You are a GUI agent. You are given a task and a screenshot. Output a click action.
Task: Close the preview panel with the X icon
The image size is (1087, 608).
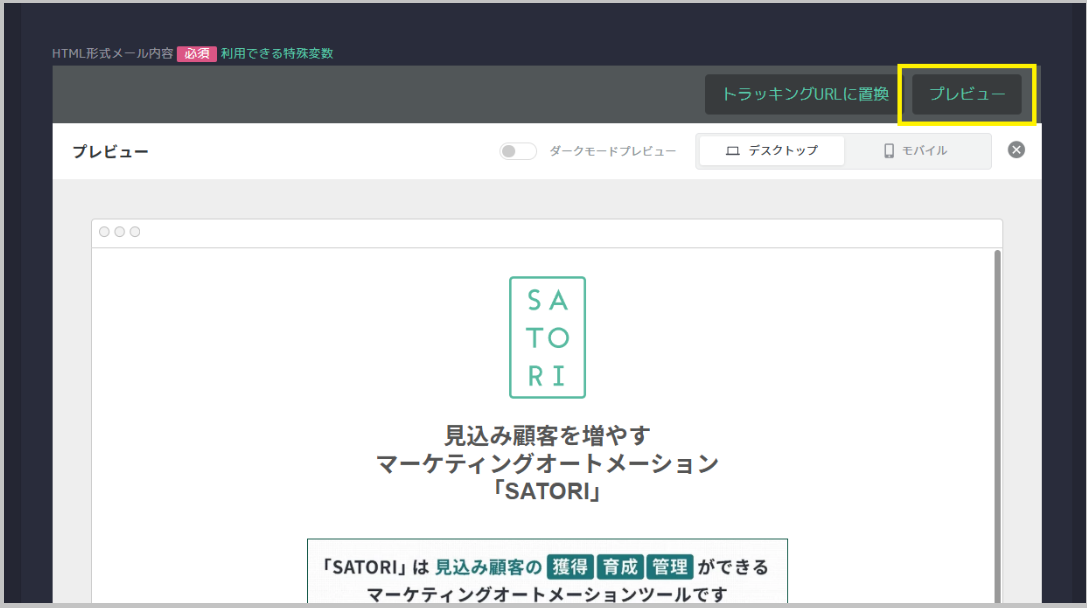[x=1016, y=150]
